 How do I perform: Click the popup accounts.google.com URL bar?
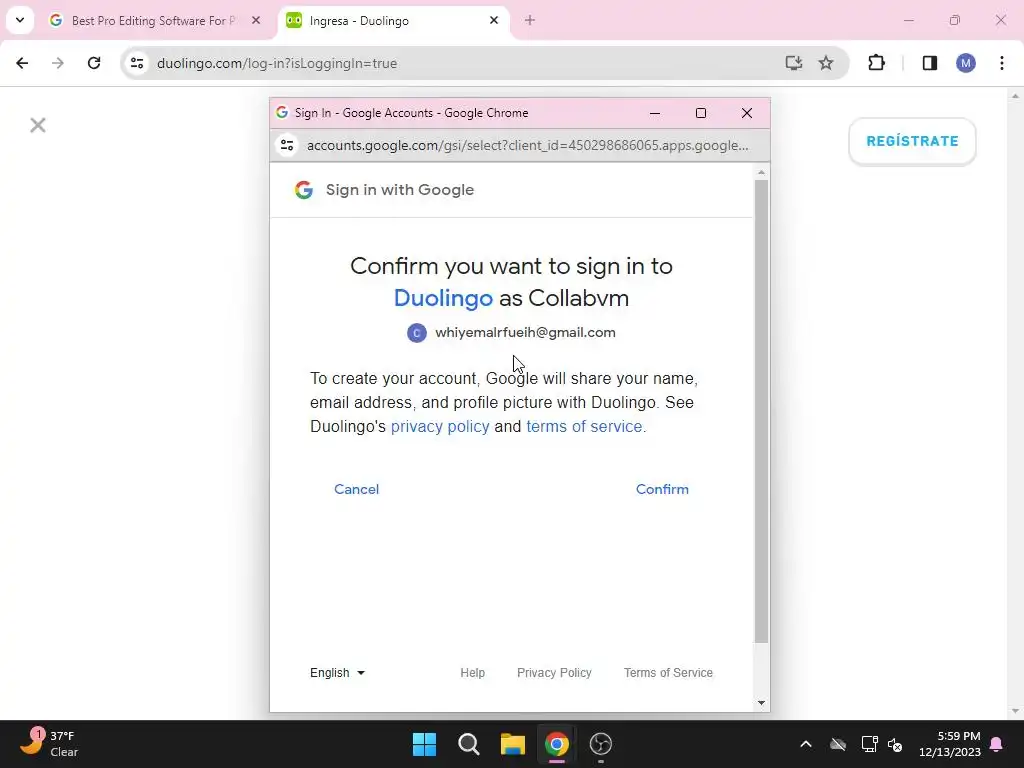tap(528, 145)
